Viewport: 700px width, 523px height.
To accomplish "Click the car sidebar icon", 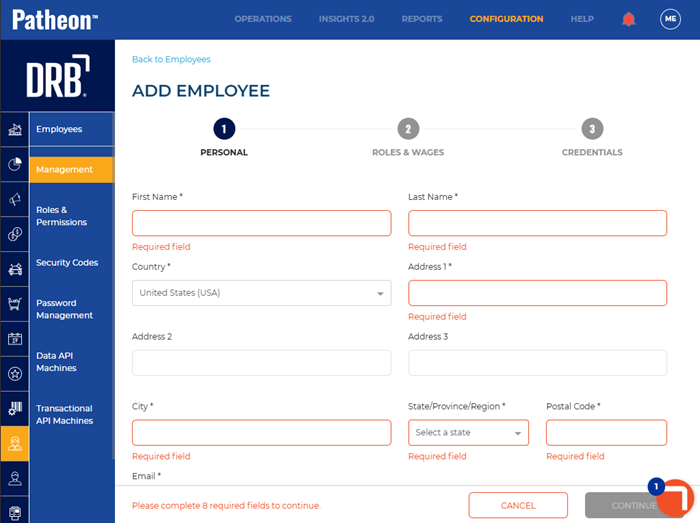I will pyautogui.click(x=15, y=269).
